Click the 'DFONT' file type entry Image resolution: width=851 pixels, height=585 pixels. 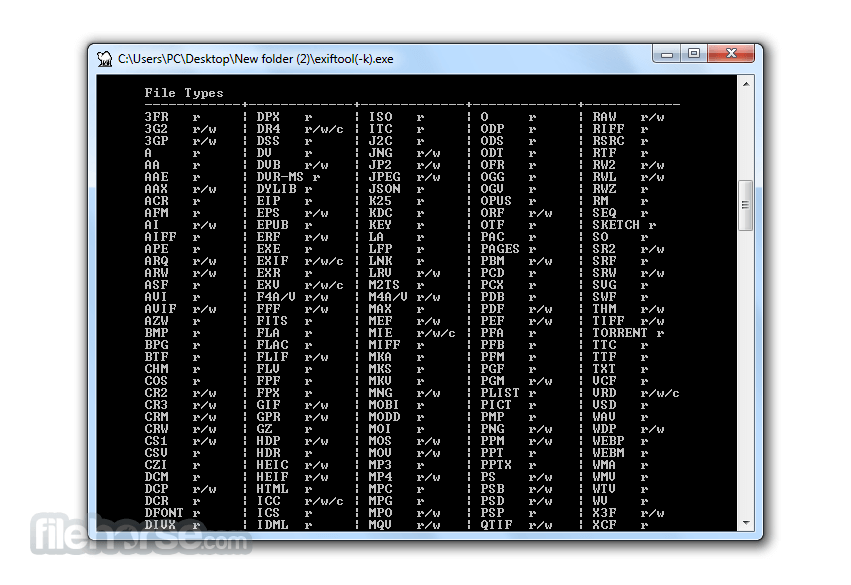(164, 512)
